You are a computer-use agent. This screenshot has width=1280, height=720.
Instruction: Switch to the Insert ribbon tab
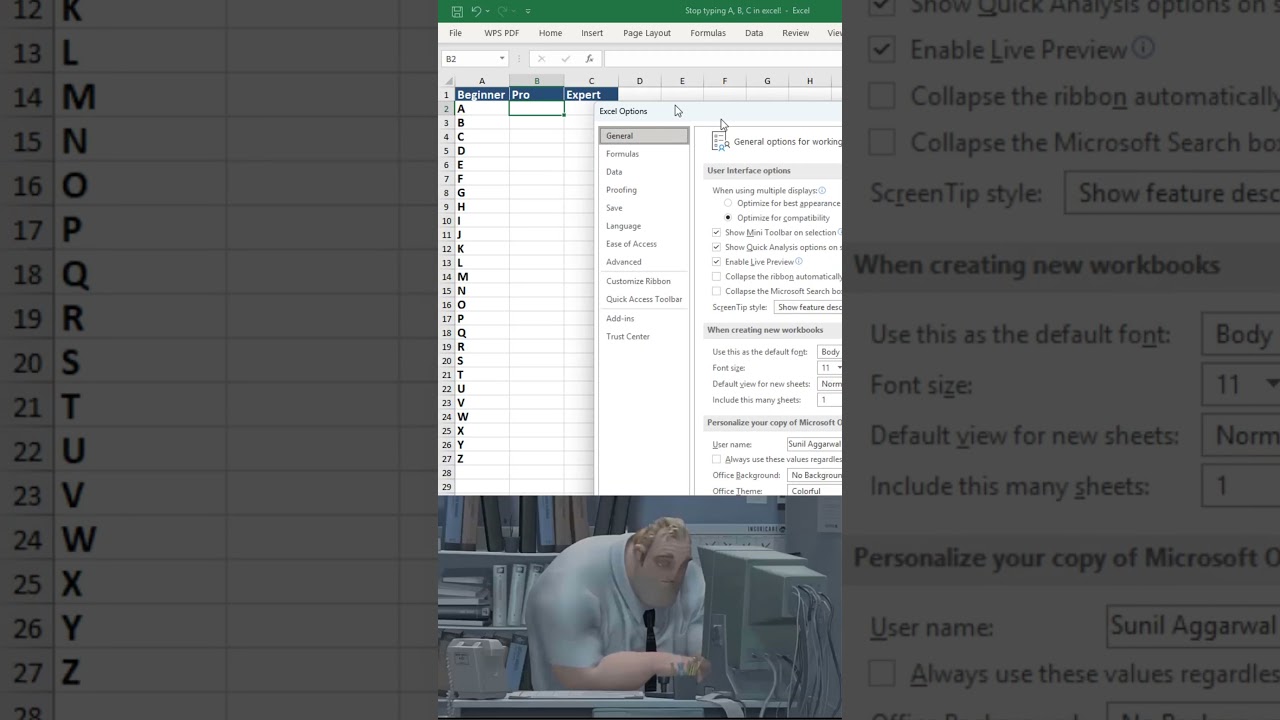tap(592, 33)
